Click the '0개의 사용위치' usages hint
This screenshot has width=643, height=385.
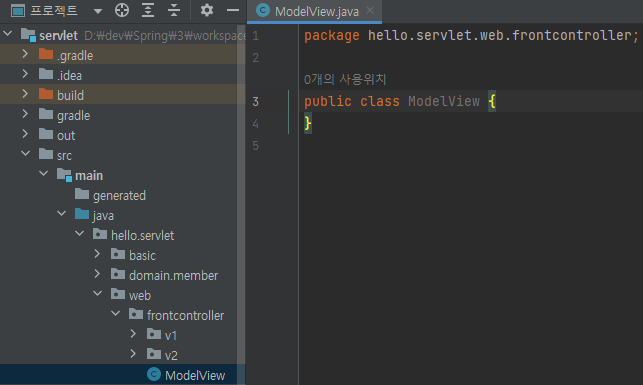(x=345, y=79)
